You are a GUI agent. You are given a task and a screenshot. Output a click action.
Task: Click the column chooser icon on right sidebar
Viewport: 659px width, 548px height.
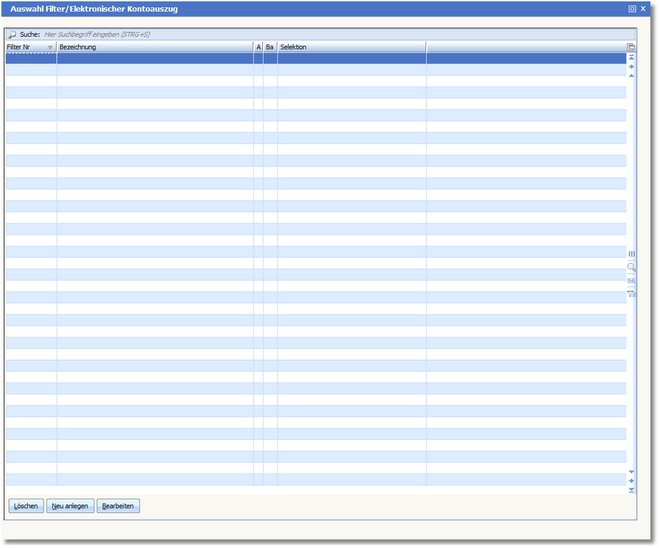[x=631, y=254]
